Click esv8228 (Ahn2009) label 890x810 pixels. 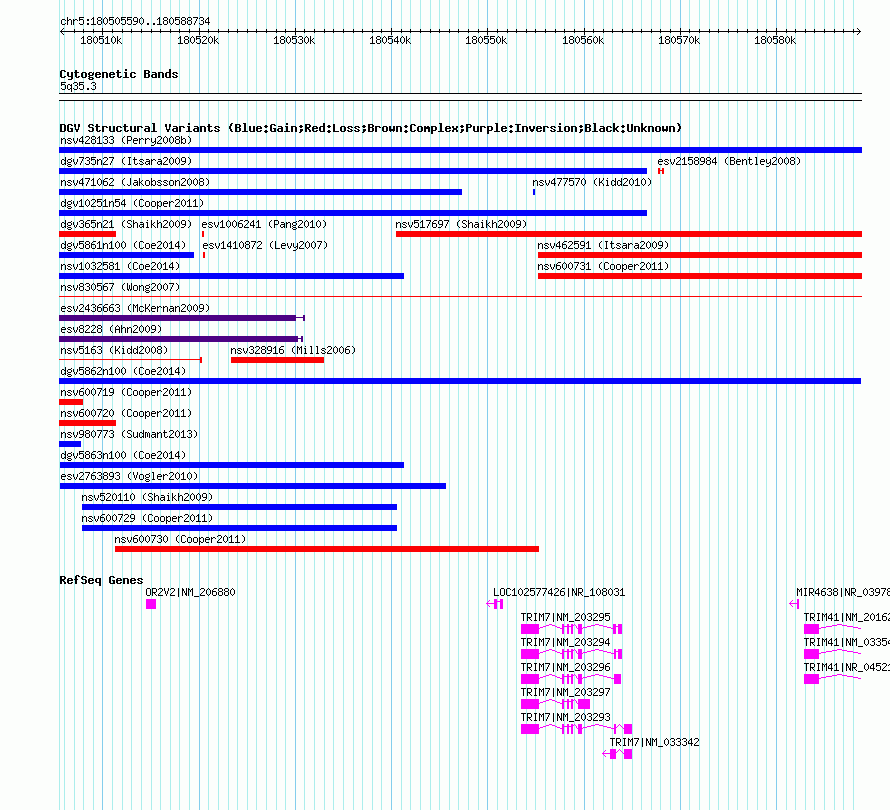[x=111, y=329]
